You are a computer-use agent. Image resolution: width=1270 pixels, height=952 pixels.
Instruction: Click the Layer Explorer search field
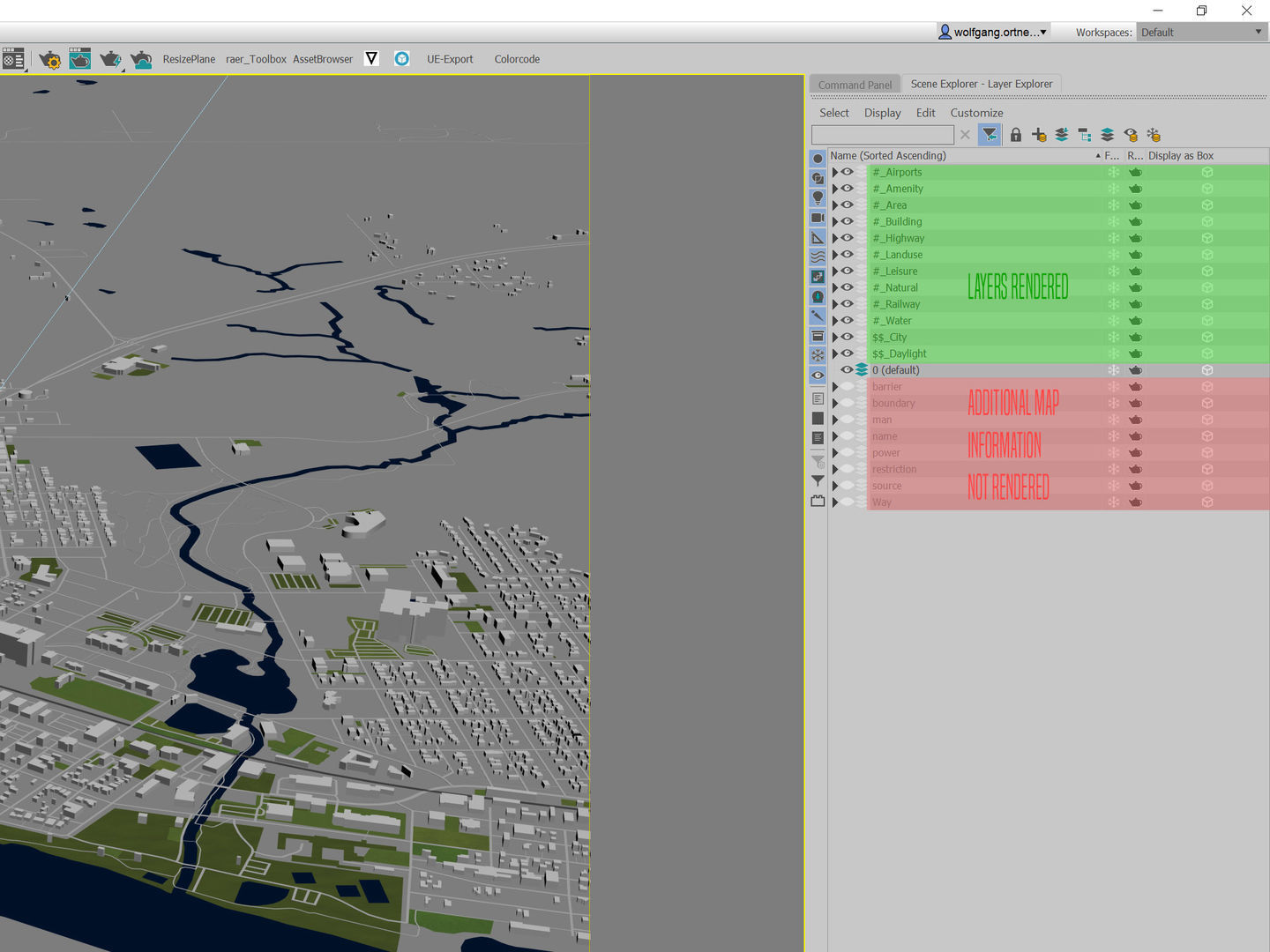click(883, 135)
